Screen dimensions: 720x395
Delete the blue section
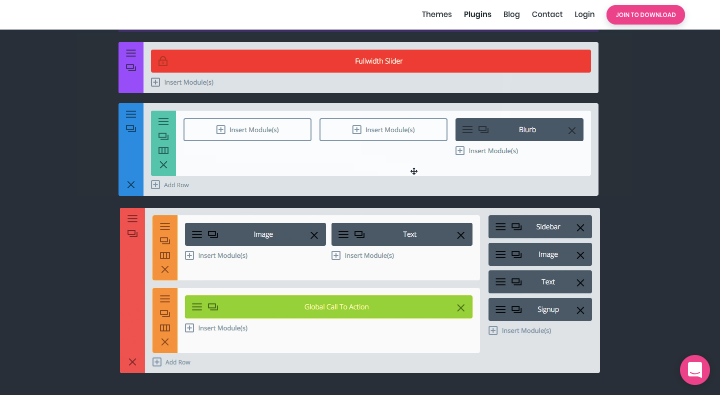(131, 185)
